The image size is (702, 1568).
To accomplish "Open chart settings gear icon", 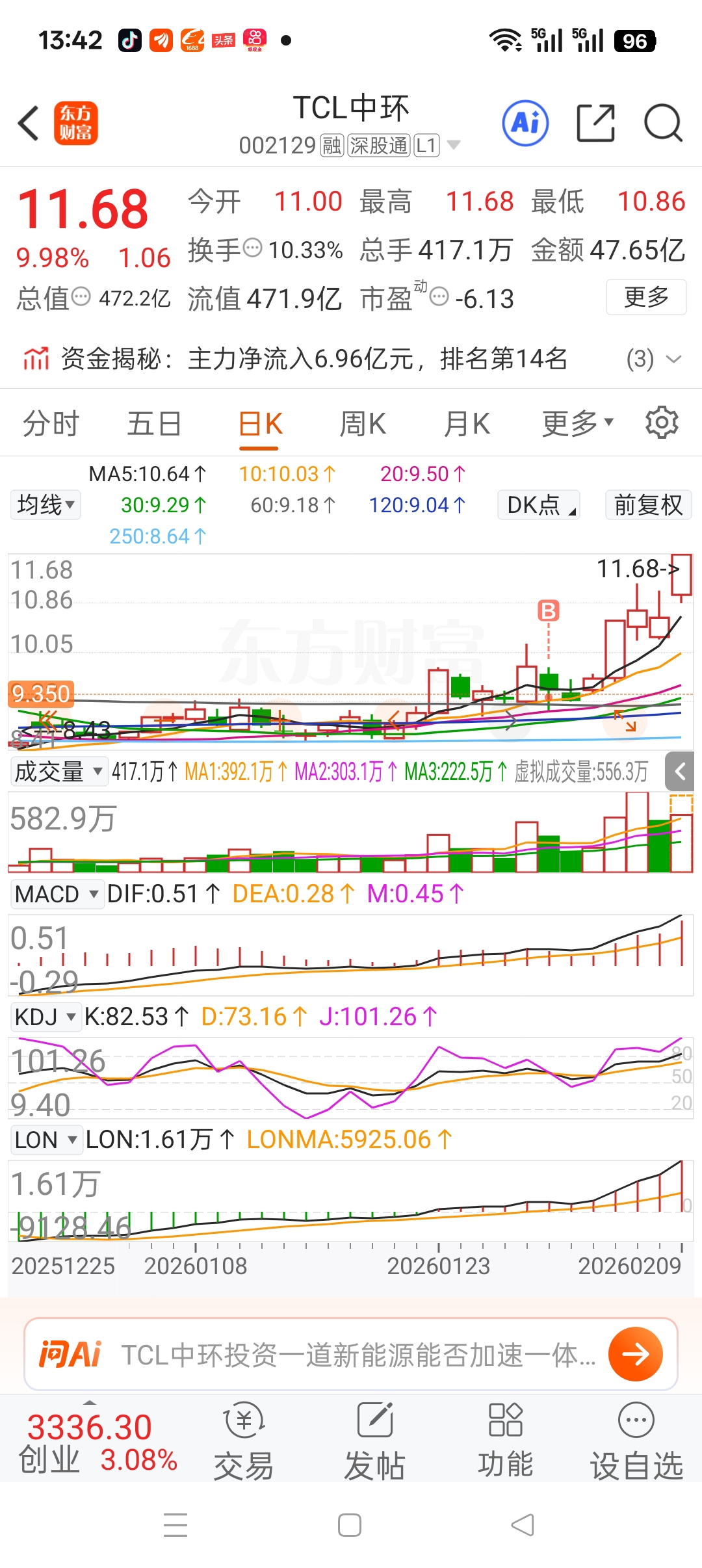I will pyautogui.click(x=662, y=423).
